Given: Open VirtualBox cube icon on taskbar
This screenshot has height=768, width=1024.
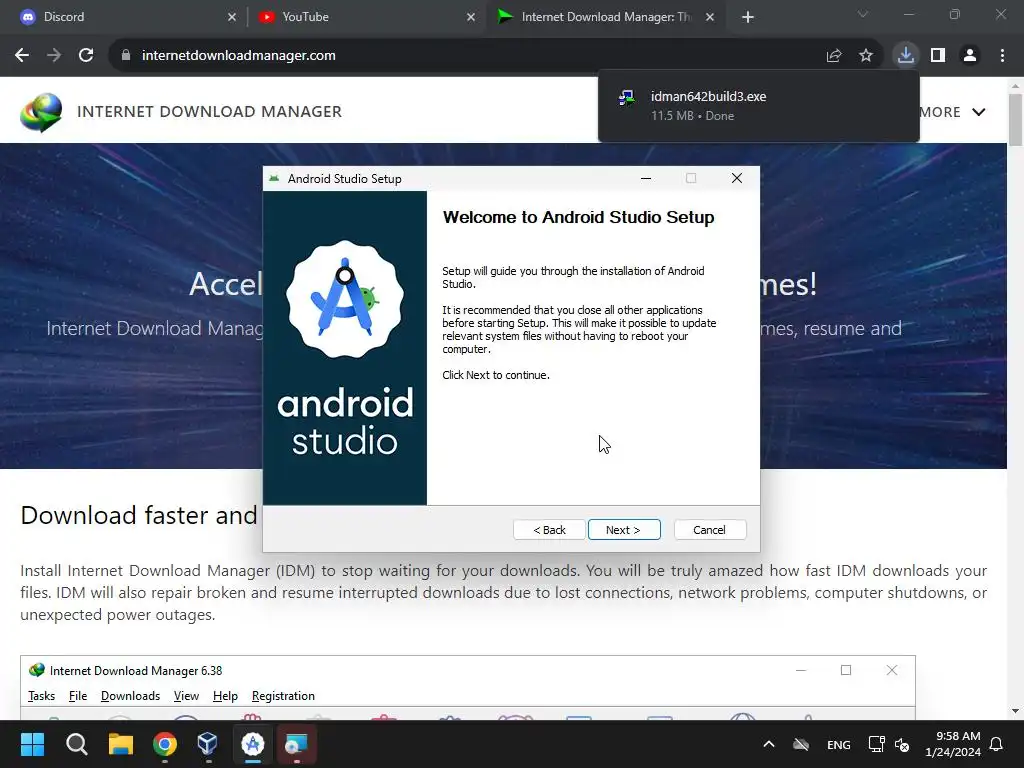Looking at the screenshot, I should (x=208, y=744).
